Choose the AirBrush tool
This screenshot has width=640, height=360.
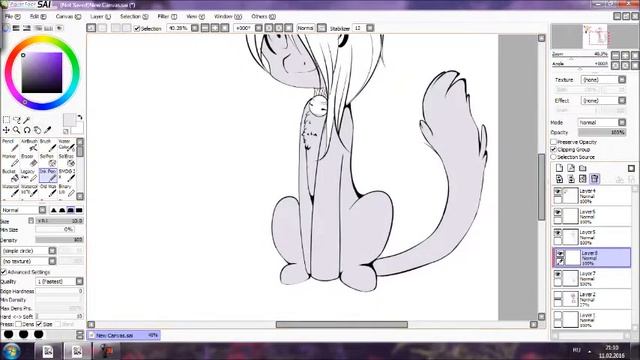[29, 145]
